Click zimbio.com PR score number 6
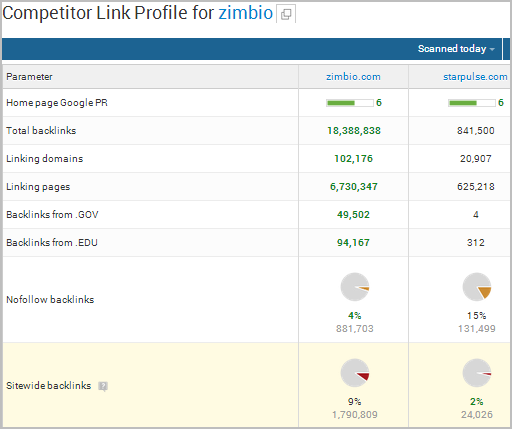The height and width of the screenshot is (429, 512). (379, 103)
